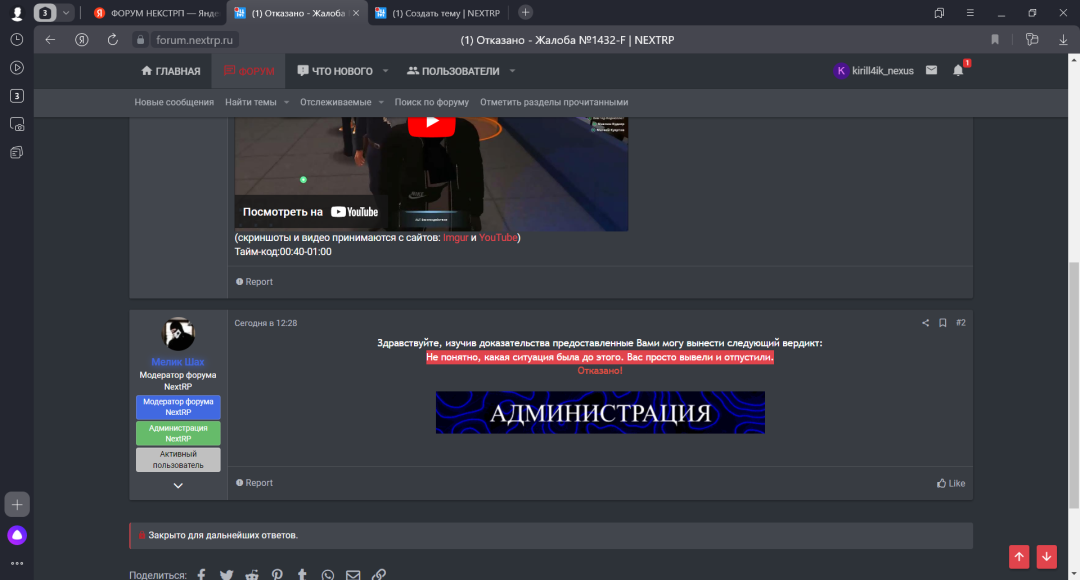Reload the page with the refresh icon

[x=113, y=40]
